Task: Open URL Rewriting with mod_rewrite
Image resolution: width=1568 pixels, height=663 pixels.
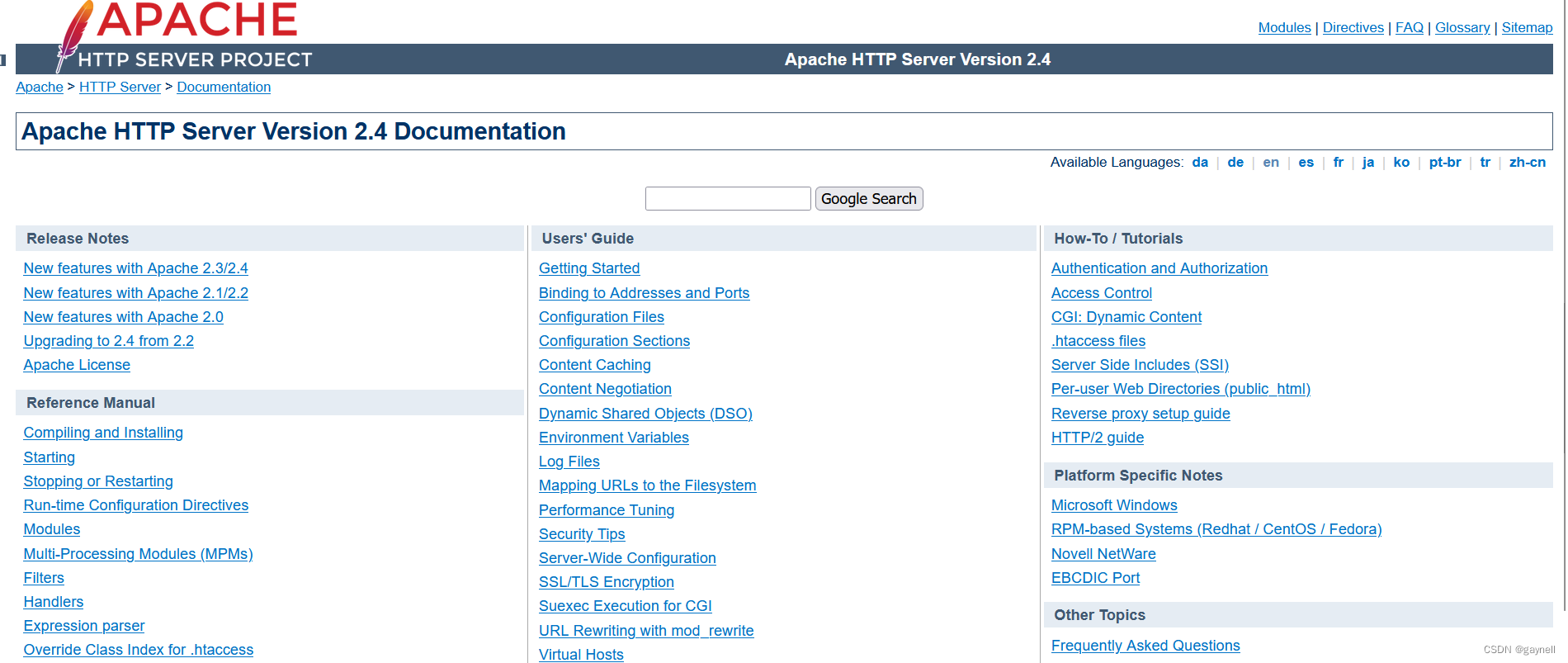Action: click(x=646, y=631)
